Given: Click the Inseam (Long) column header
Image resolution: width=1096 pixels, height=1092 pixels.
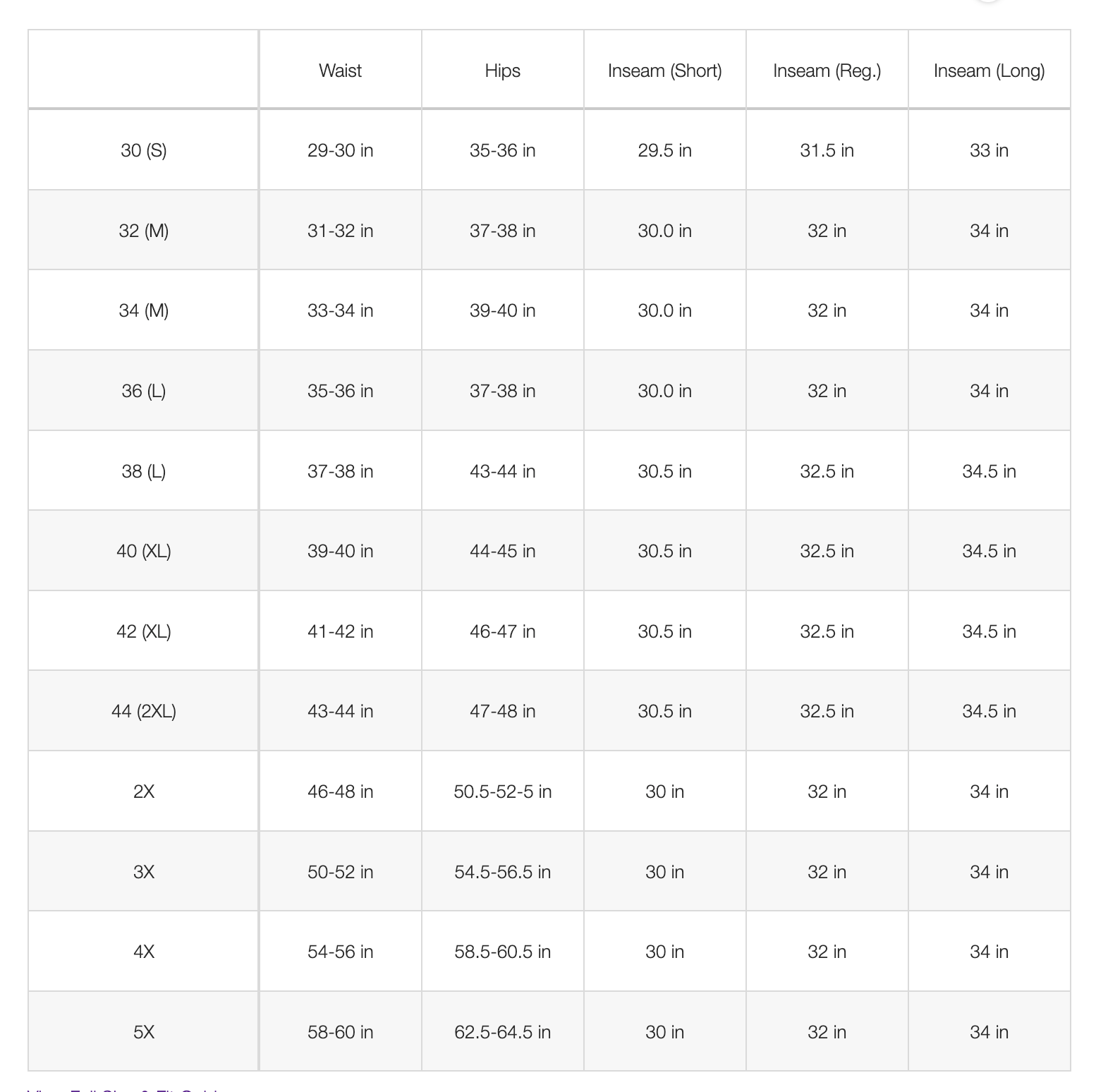Looking at the screenshot, I should coord(989,71).
